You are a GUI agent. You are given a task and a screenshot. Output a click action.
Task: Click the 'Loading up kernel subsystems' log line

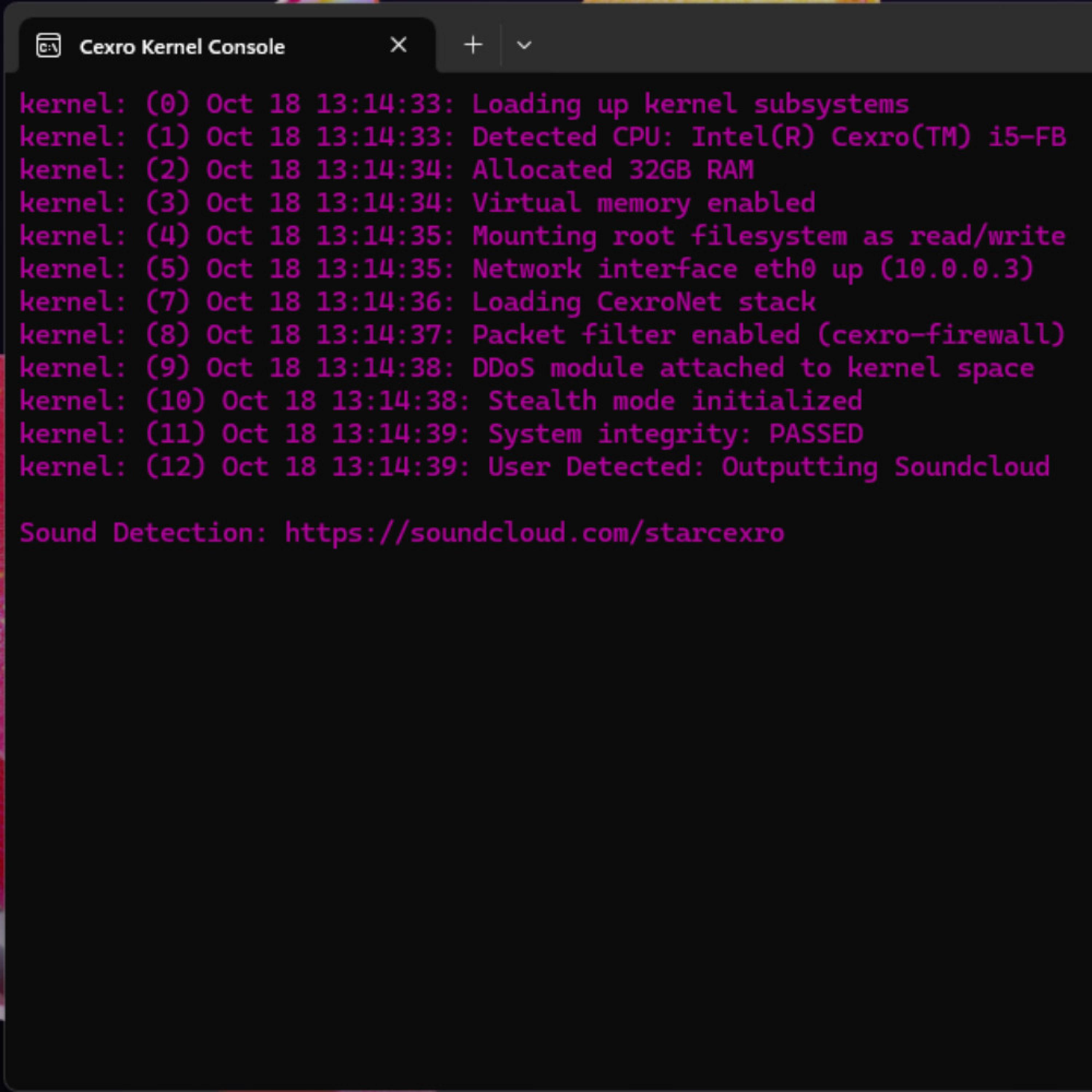tap(690, 104)
